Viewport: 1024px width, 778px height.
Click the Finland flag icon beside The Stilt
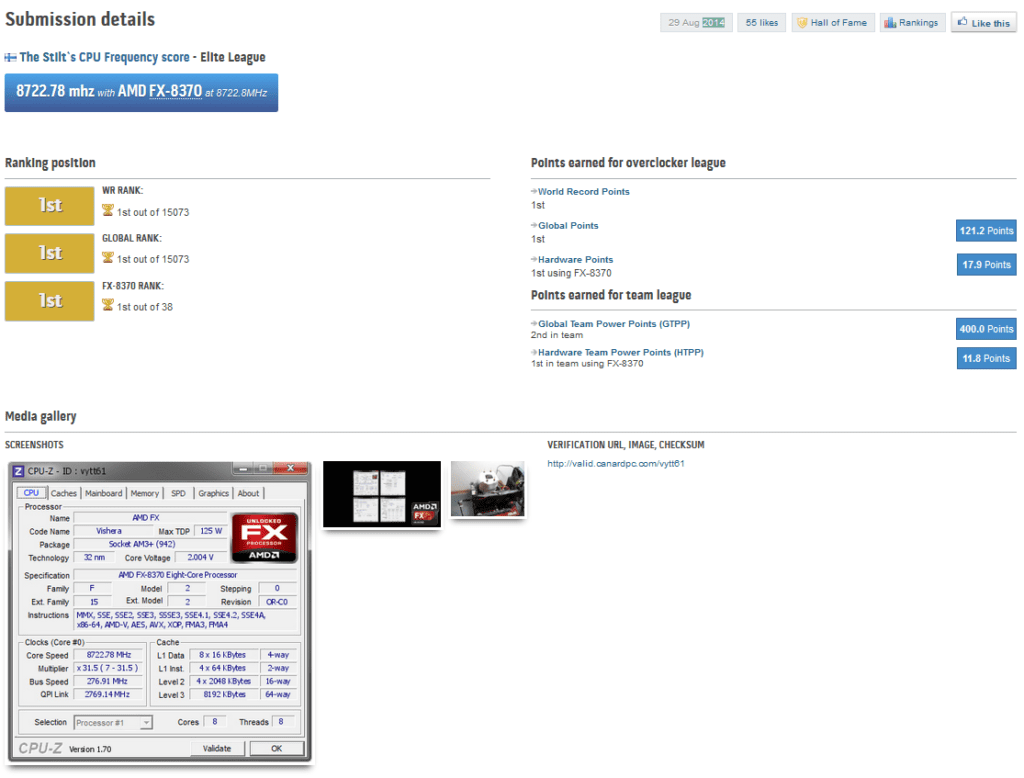(10, 57)
